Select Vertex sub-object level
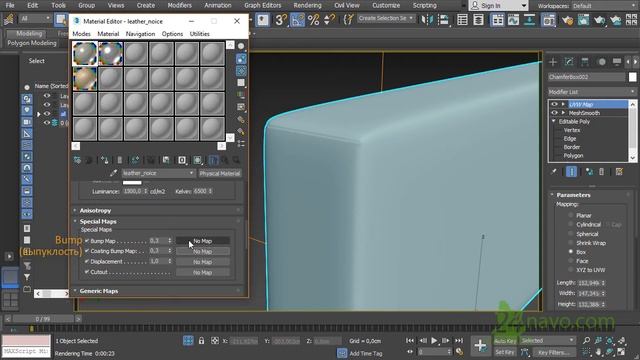The width and height of the screenshot is (640, 360). pos(572,130)
